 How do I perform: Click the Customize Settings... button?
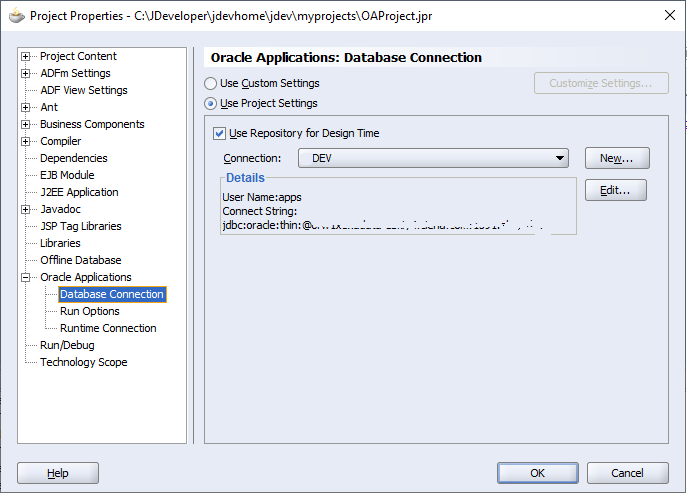tap(601, 83)
